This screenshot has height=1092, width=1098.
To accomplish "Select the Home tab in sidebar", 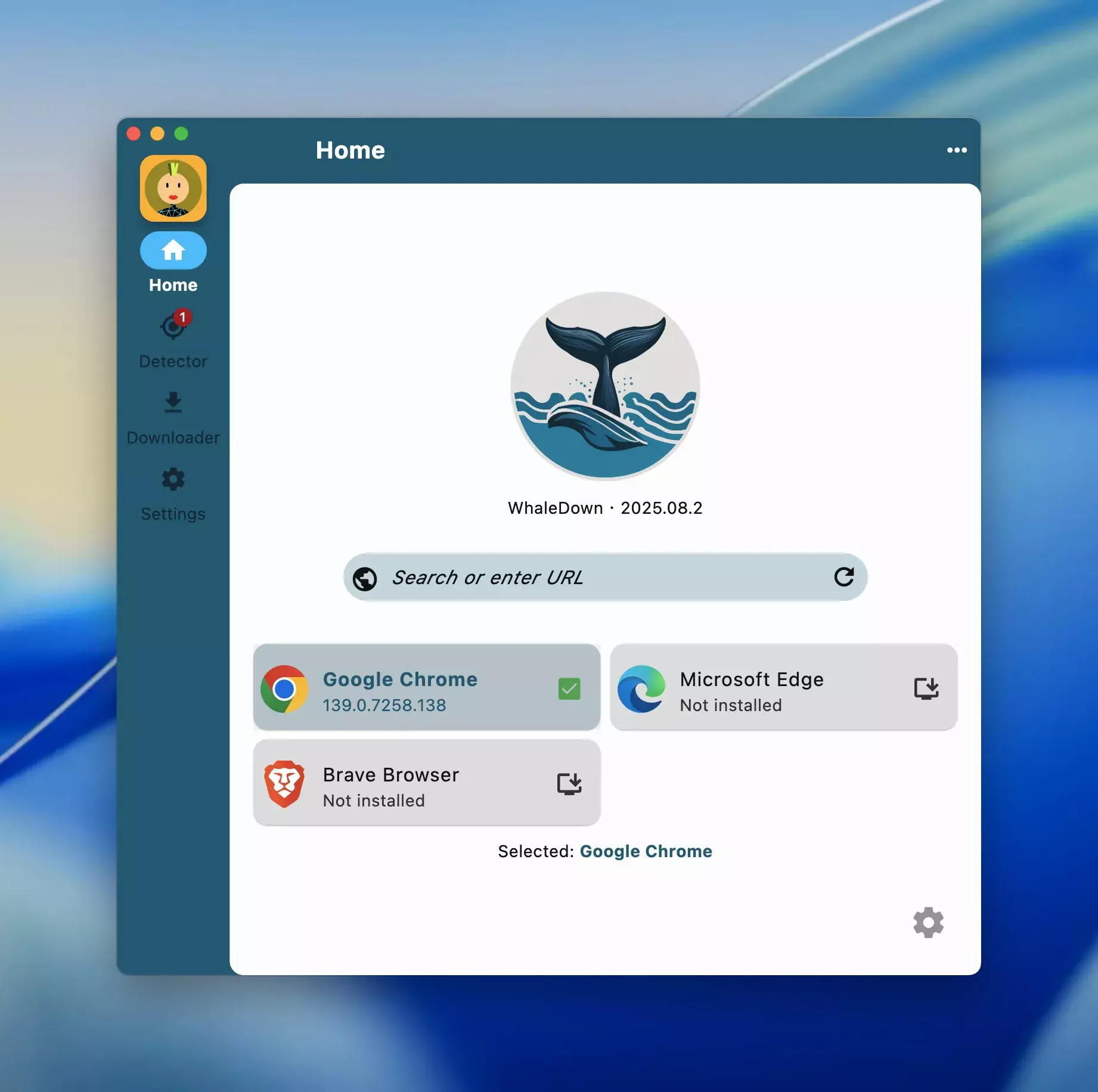I will pyautogui.click(x=173, y=263).
